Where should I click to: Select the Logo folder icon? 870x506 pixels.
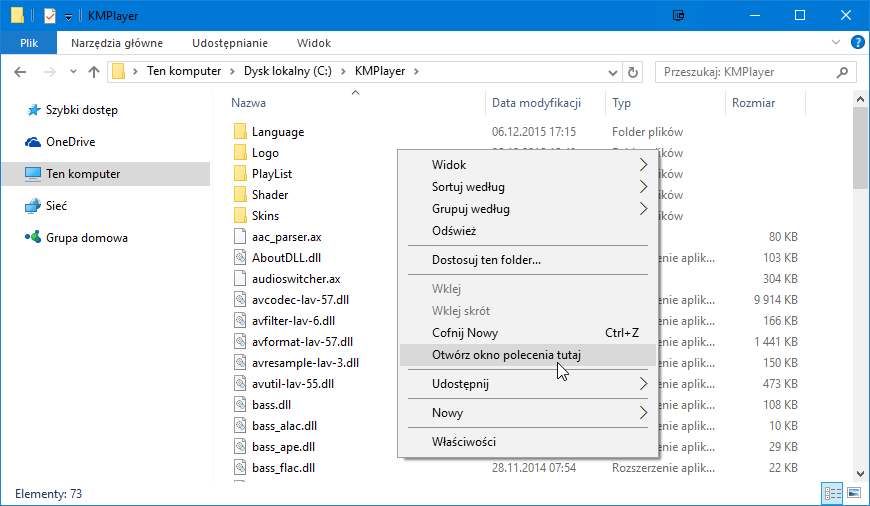240,153
